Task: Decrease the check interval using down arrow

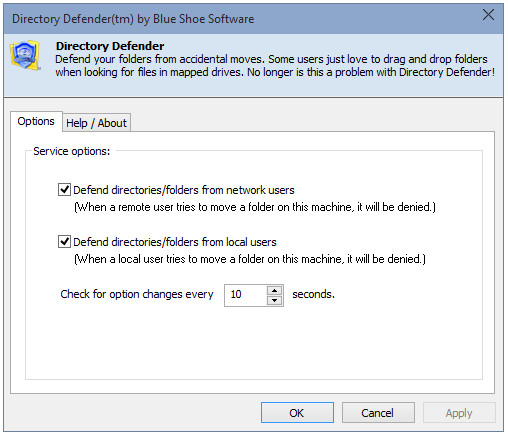Action: pyautogui.click(x=274, y=300)
